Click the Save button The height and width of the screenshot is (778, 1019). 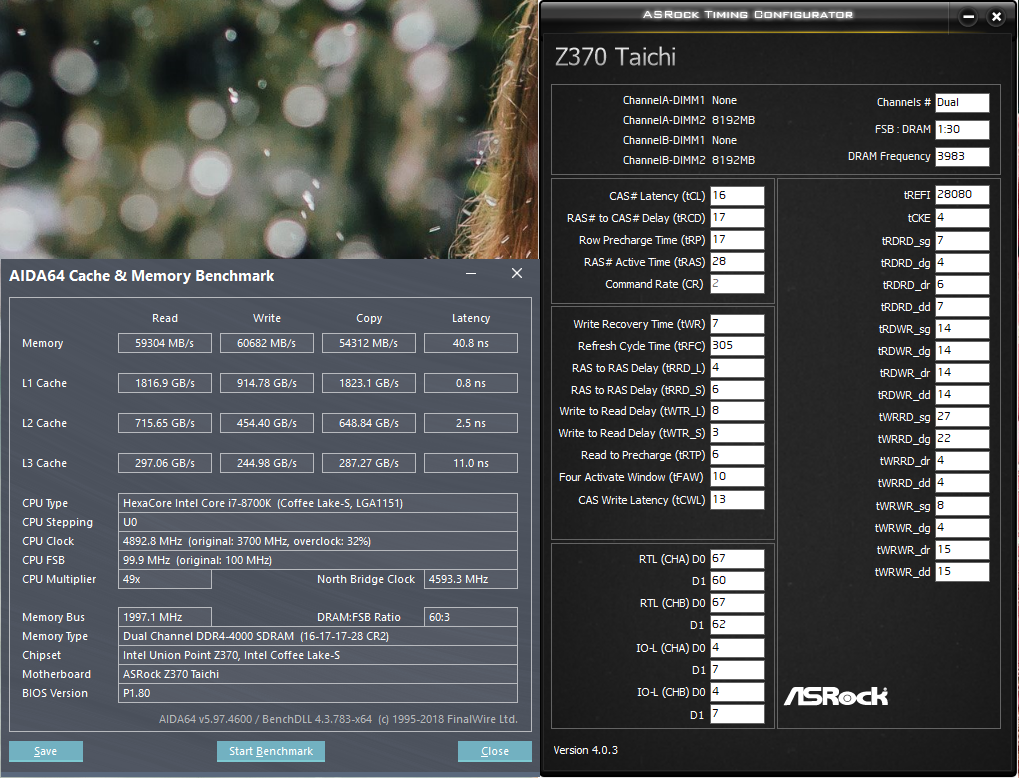(x=45, y=751)
